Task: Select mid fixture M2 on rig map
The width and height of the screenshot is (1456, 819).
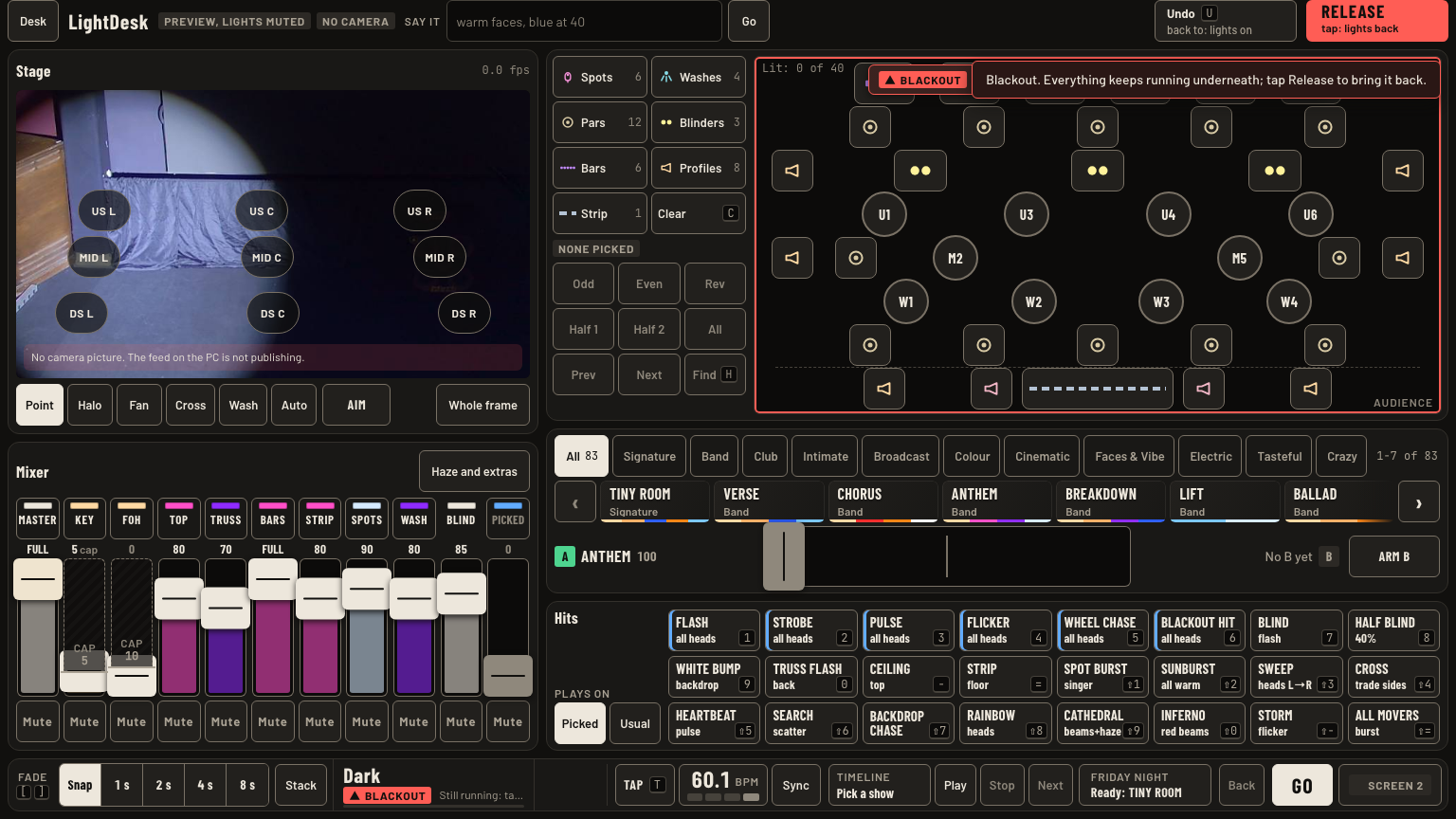Action: tap(955, 259)
